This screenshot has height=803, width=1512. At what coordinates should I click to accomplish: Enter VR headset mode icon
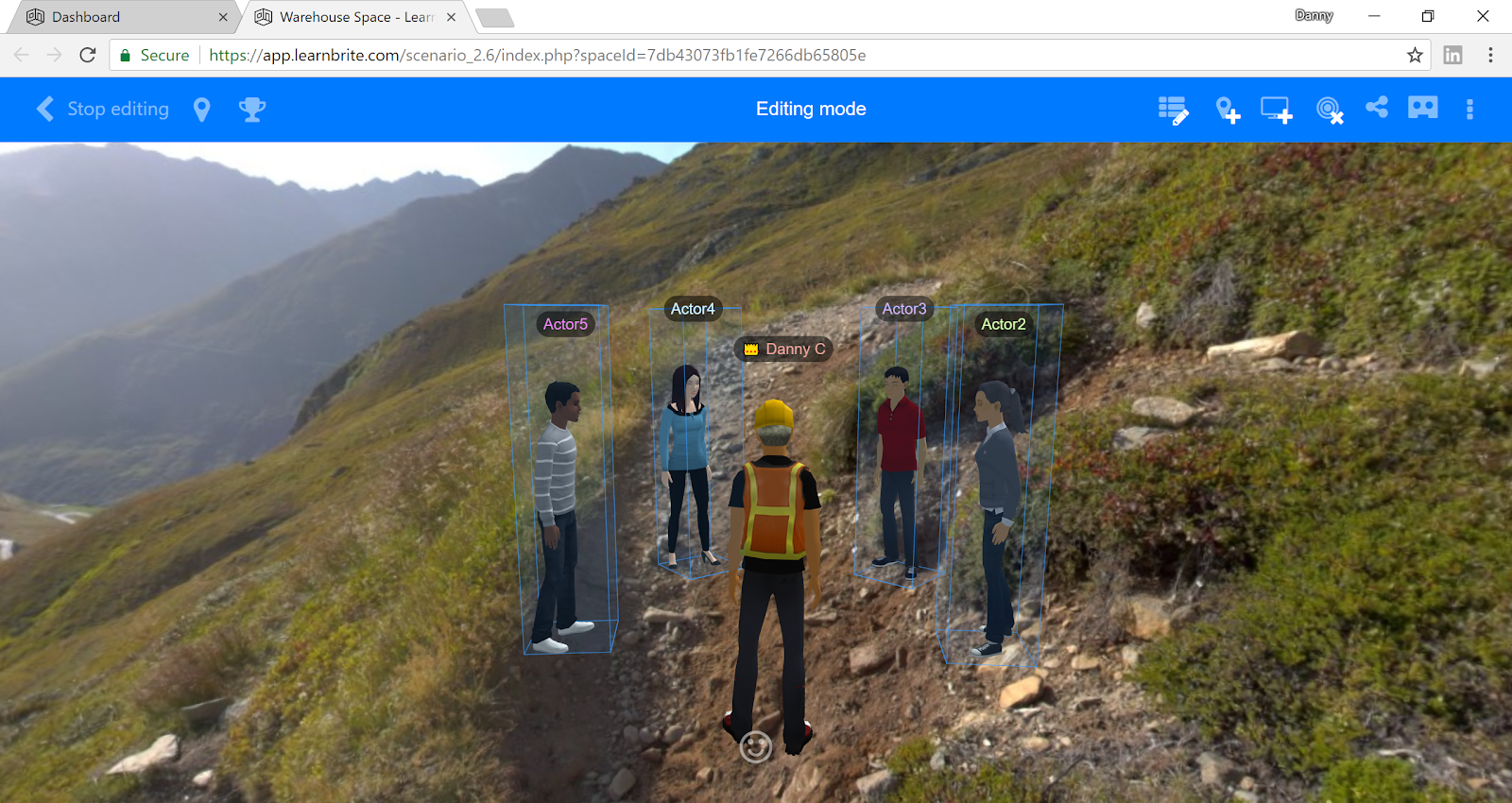[1423, 108]
